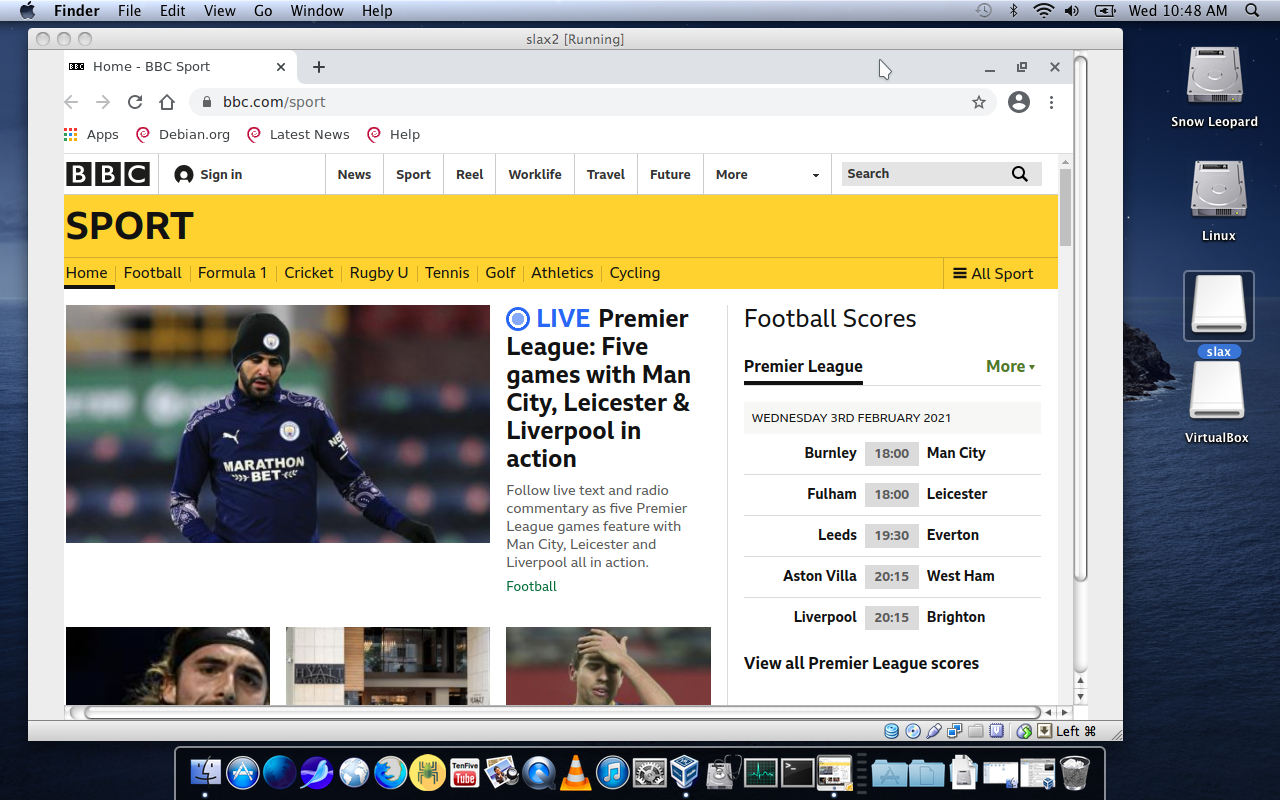Click the network adapters status icon

(x=955, y=731)
